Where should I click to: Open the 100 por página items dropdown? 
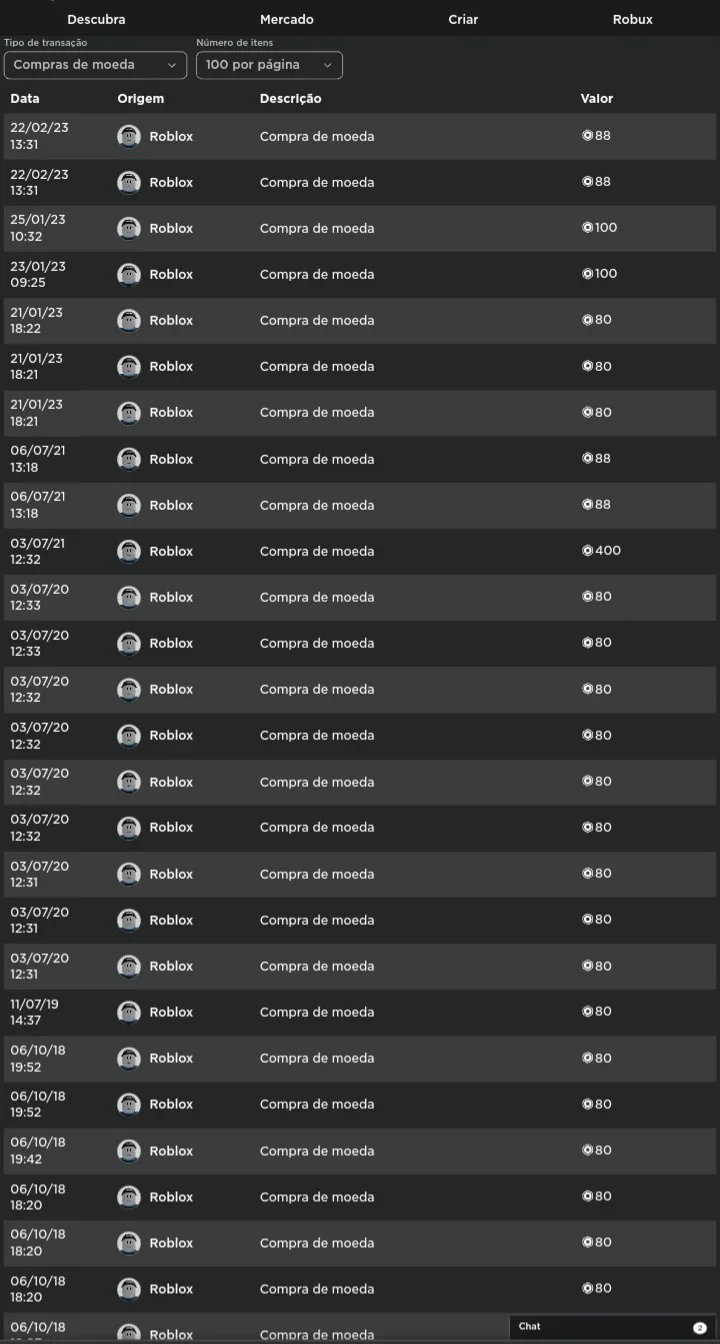(x=269, y=65)
